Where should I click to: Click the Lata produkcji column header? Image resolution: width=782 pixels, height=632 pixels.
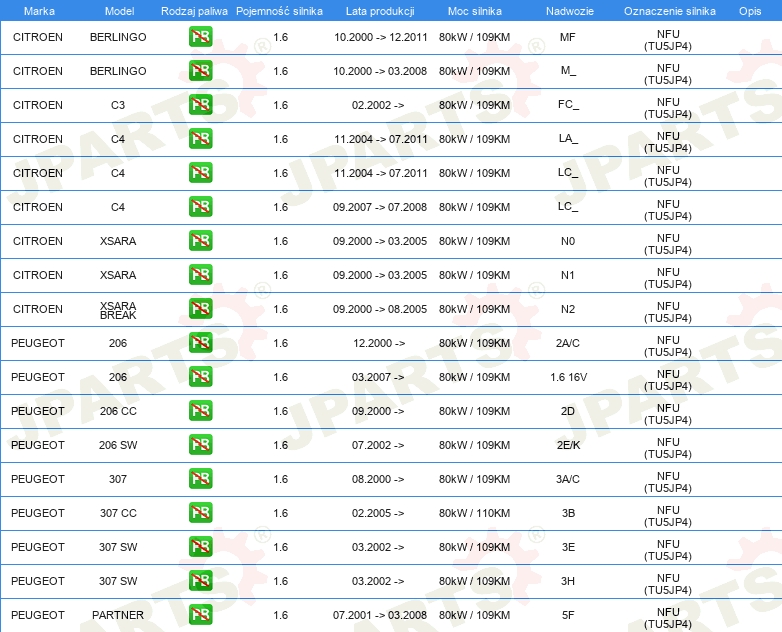(380, 11)
